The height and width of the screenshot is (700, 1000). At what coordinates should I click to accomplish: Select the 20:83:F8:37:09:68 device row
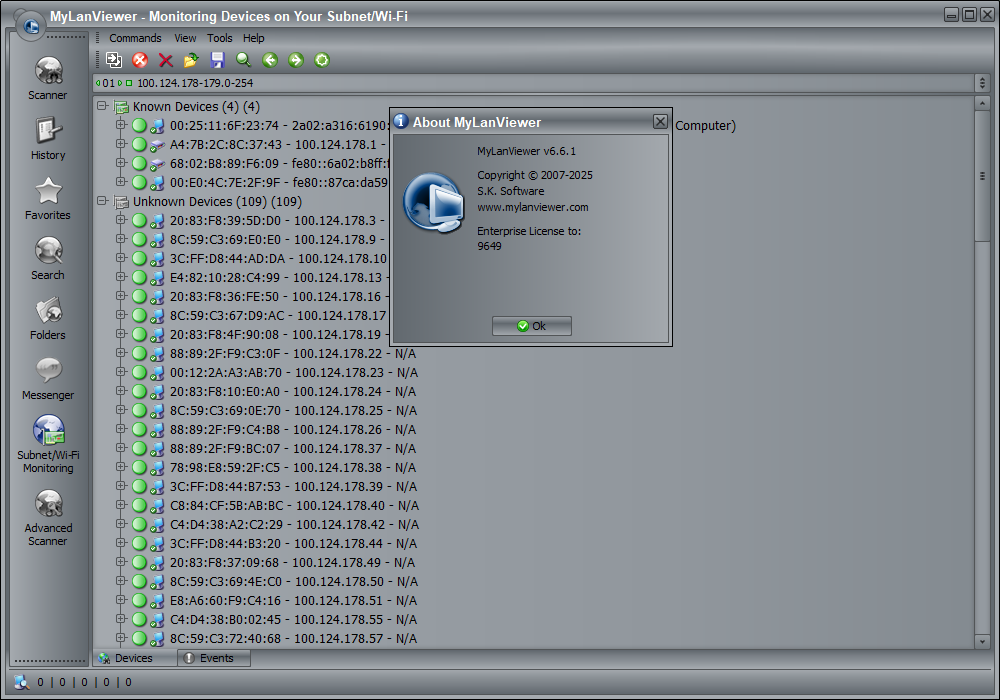[x=292, y=562]
